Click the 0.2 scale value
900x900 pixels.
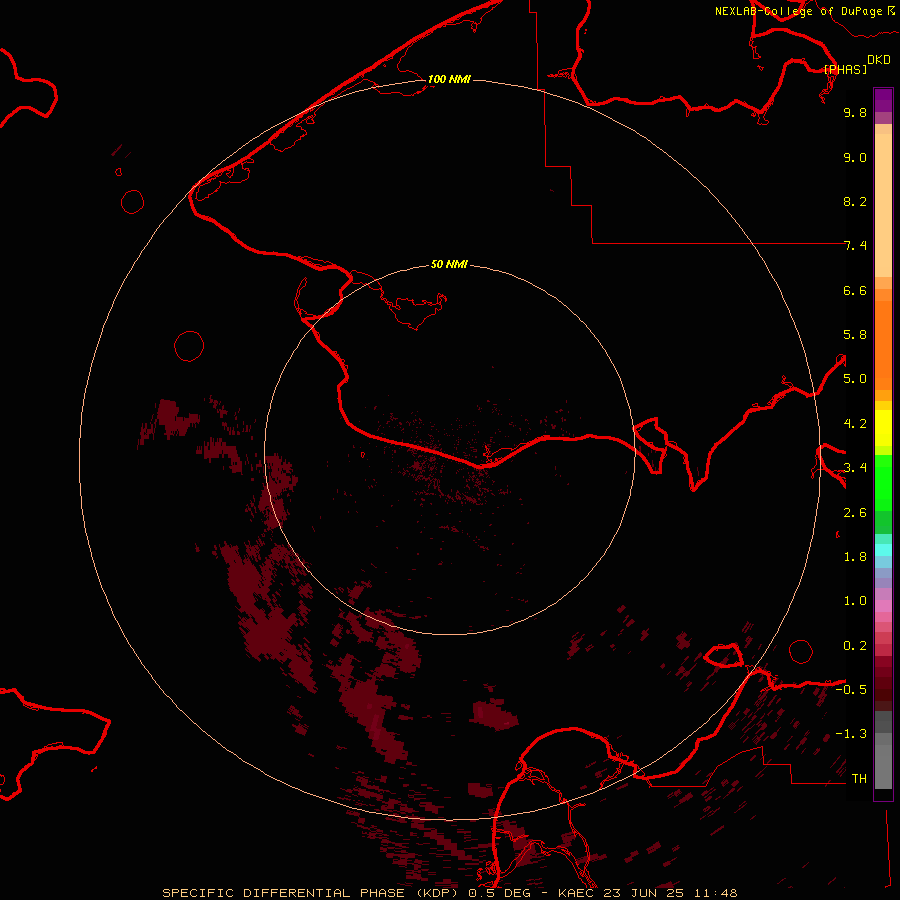coord(855,646)
